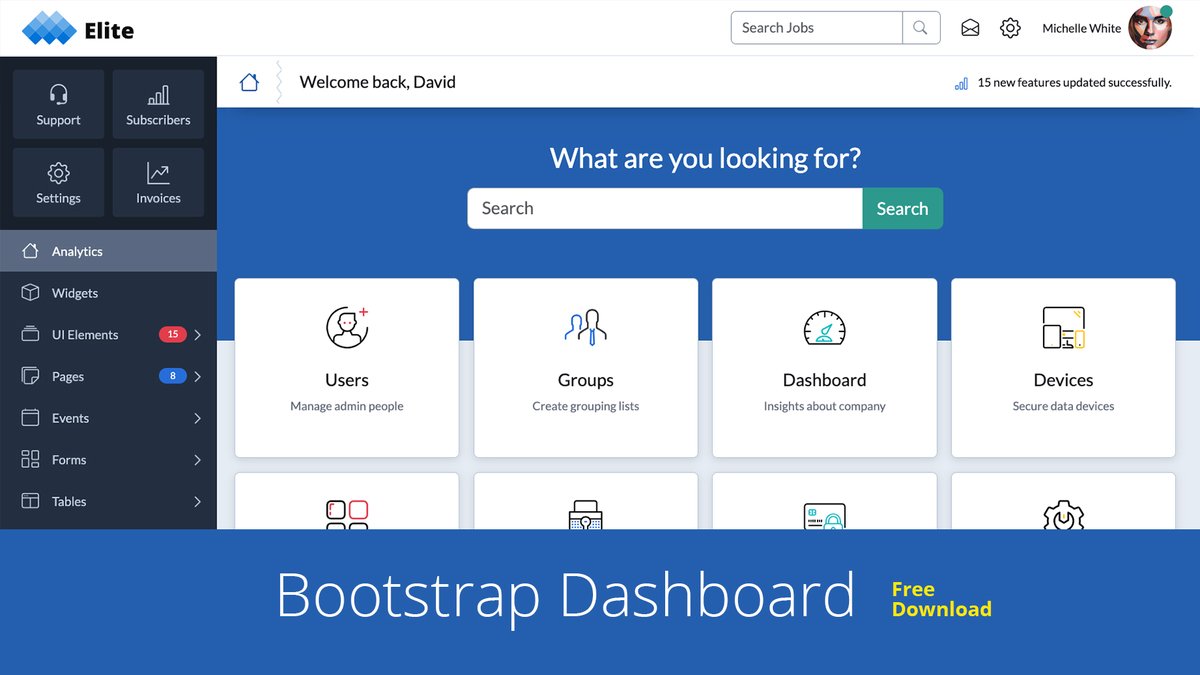
Task: Click the blue 8 badge on Pages
Action: pos(173,376)
